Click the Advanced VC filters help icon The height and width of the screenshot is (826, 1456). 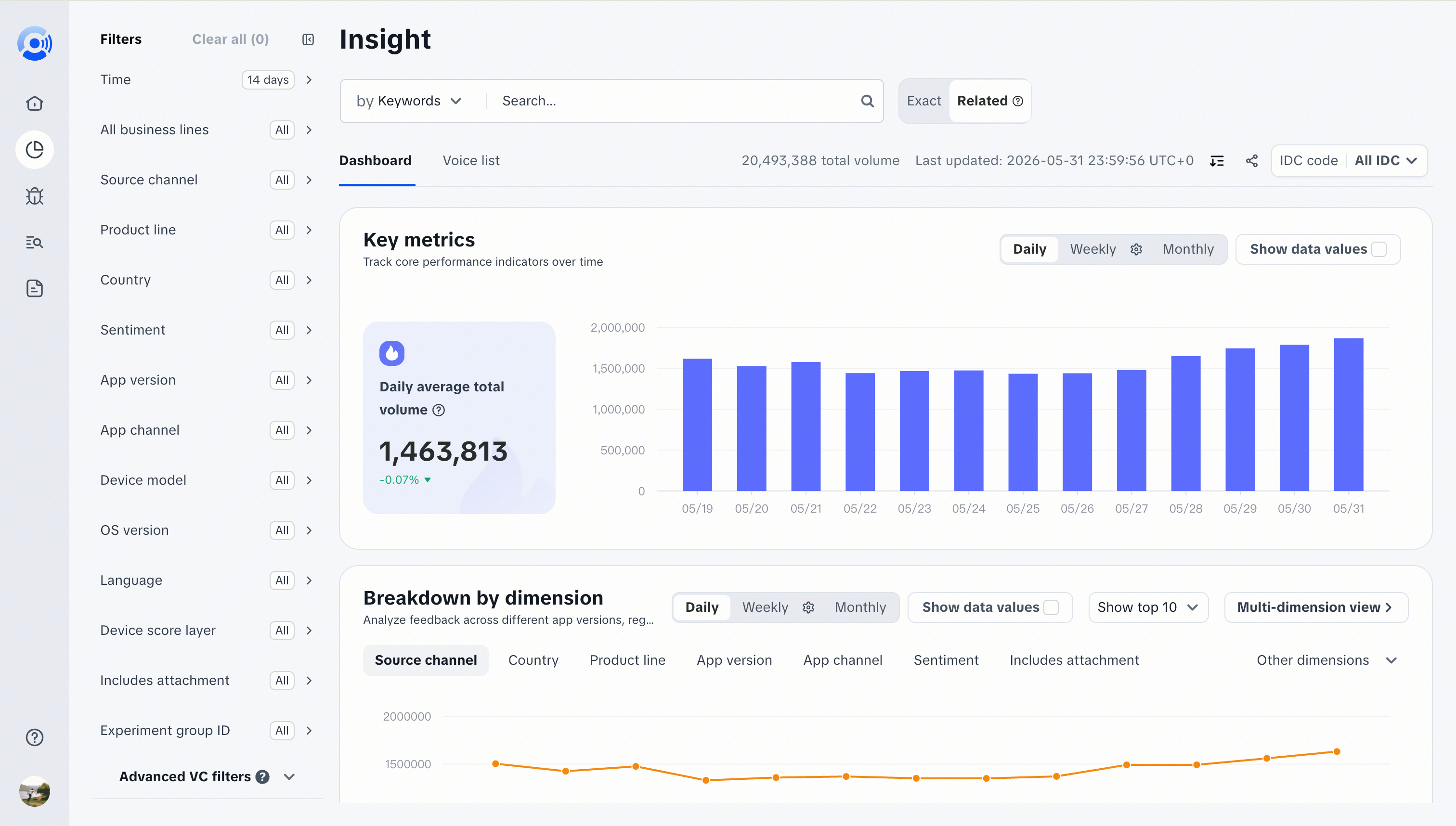[262, 776]
